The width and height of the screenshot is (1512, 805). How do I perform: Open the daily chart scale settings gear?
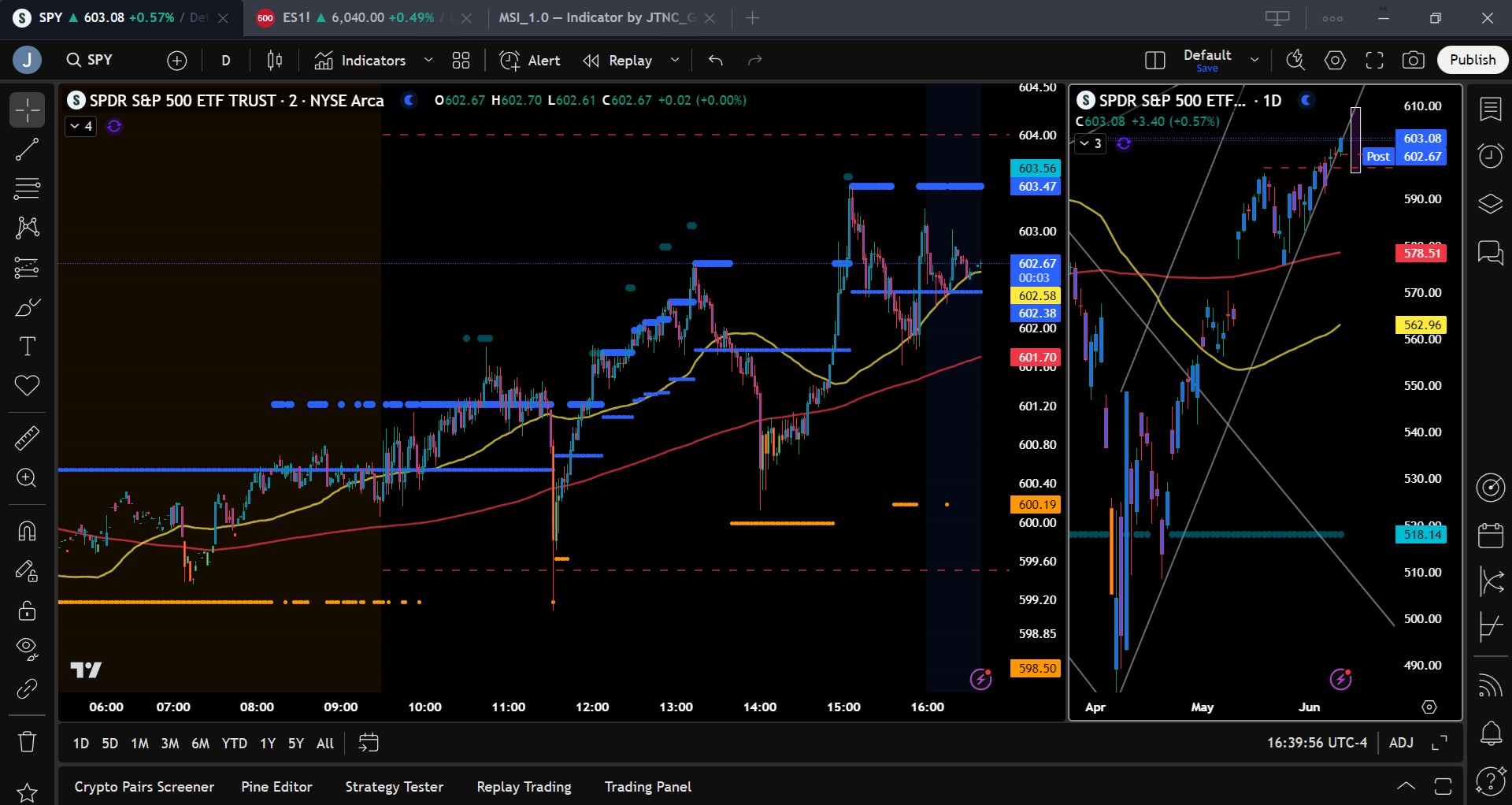tap(1429, 707)
